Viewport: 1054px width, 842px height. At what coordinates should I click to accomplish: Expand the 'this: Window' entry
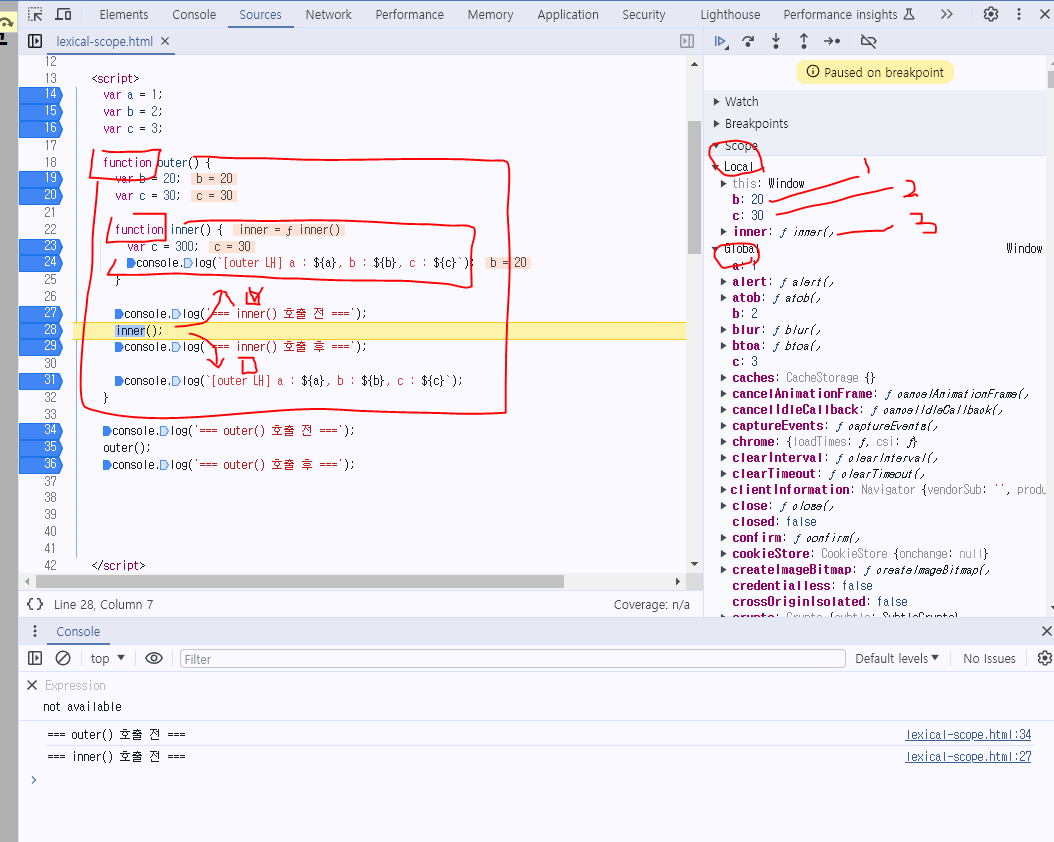[x=723, y=183]
